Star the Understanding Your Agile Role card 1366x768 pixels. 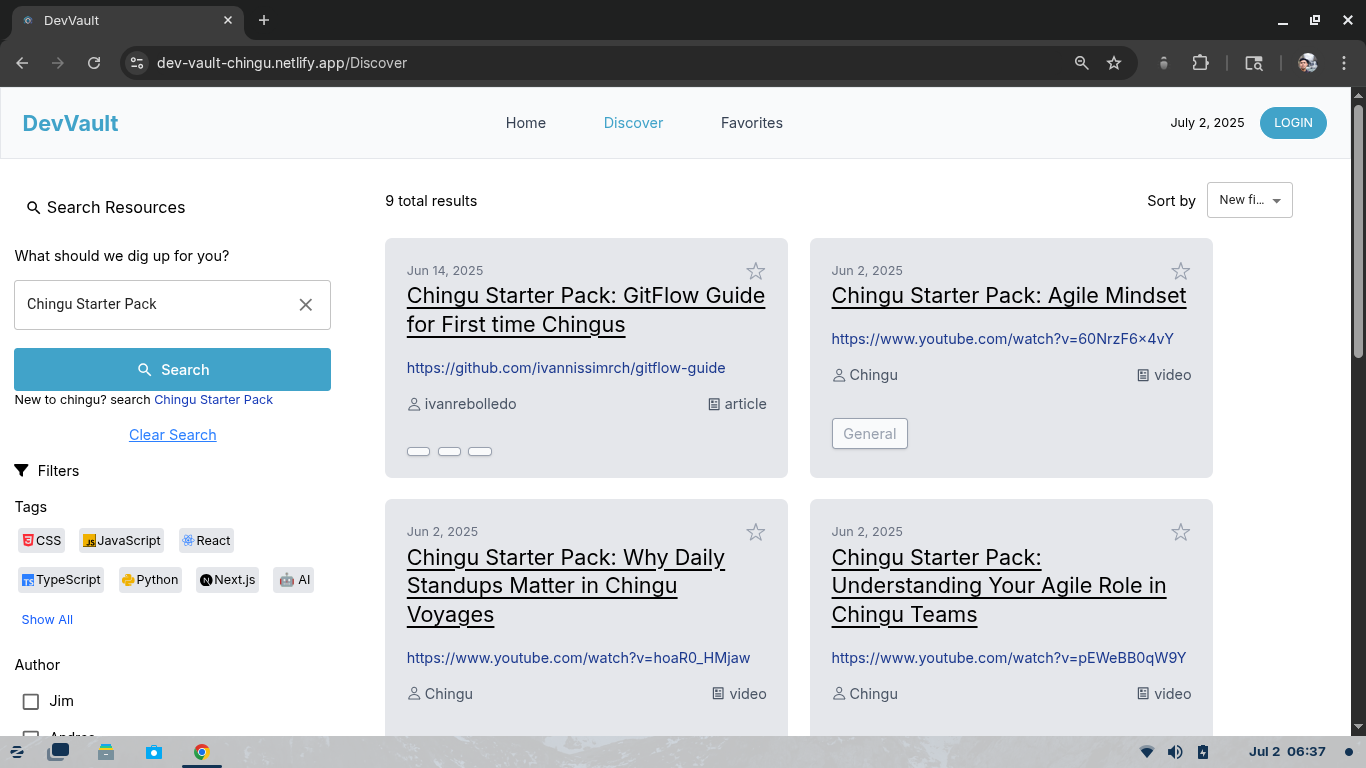coord(1181,532)
